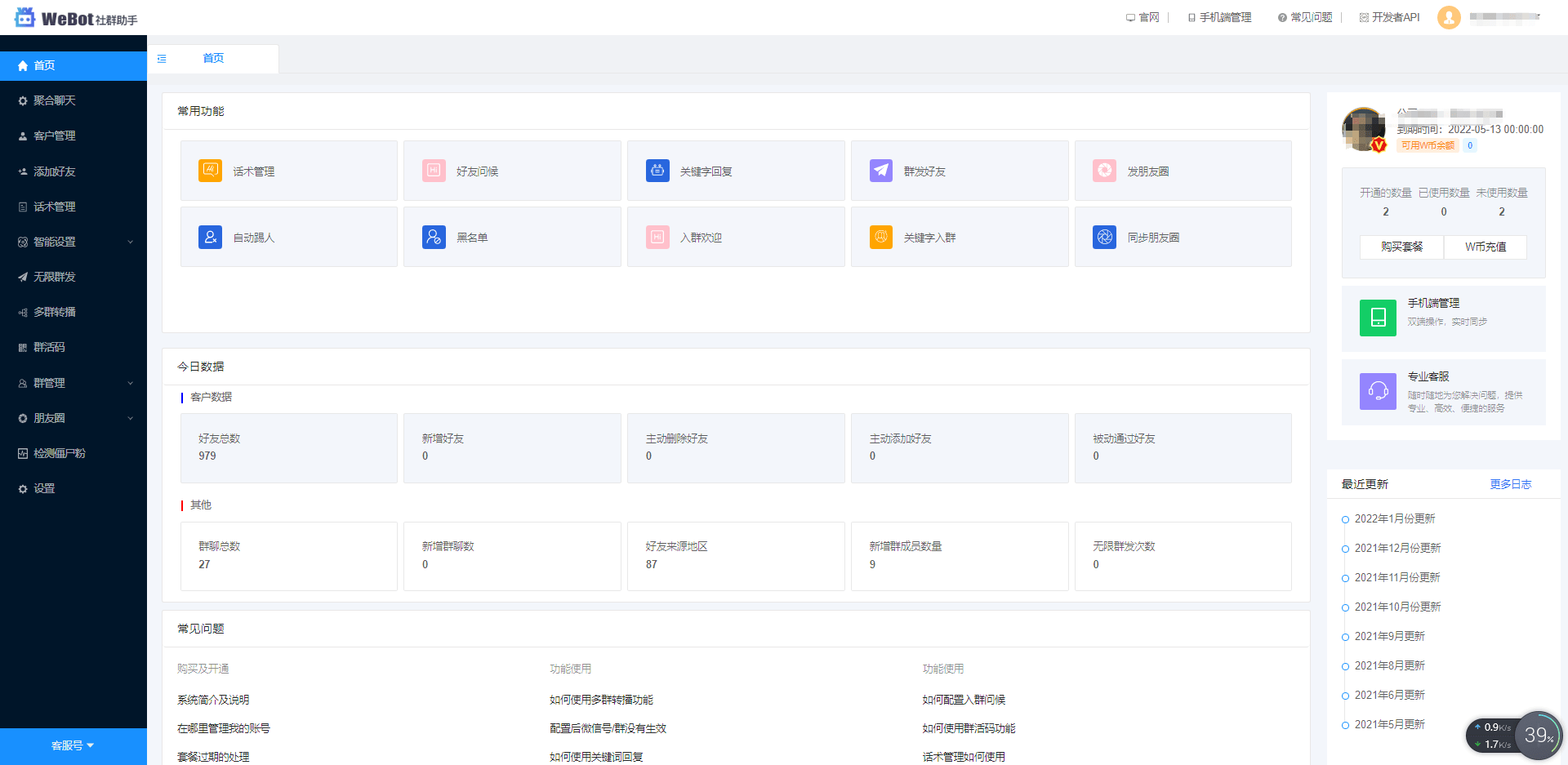Click the 好友问候 pink icon
This screenshot has width=1568, height=765.
point(434,171)
